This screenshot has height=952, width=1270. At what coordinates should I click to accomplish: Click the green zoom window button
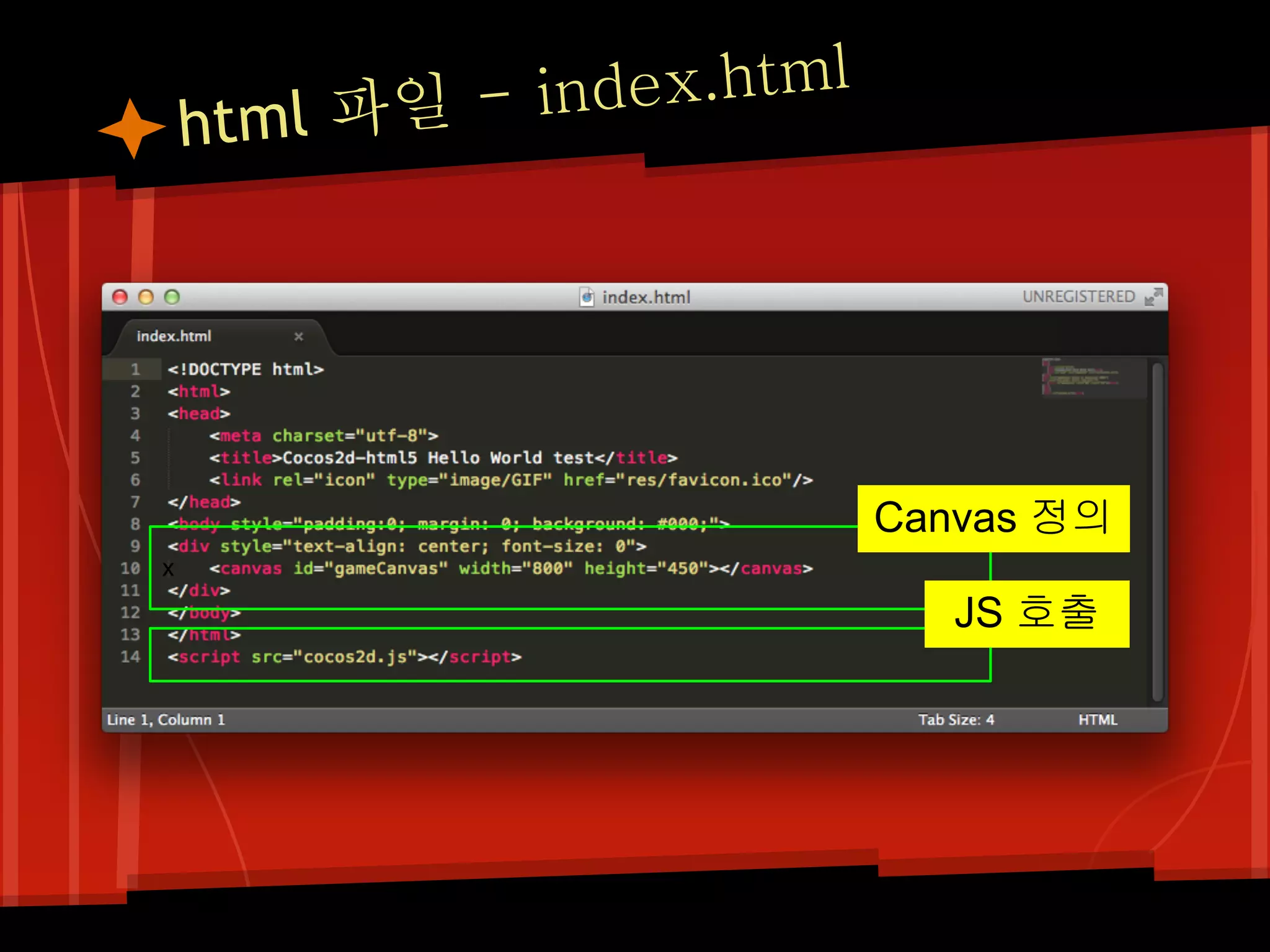coord(172,297)
